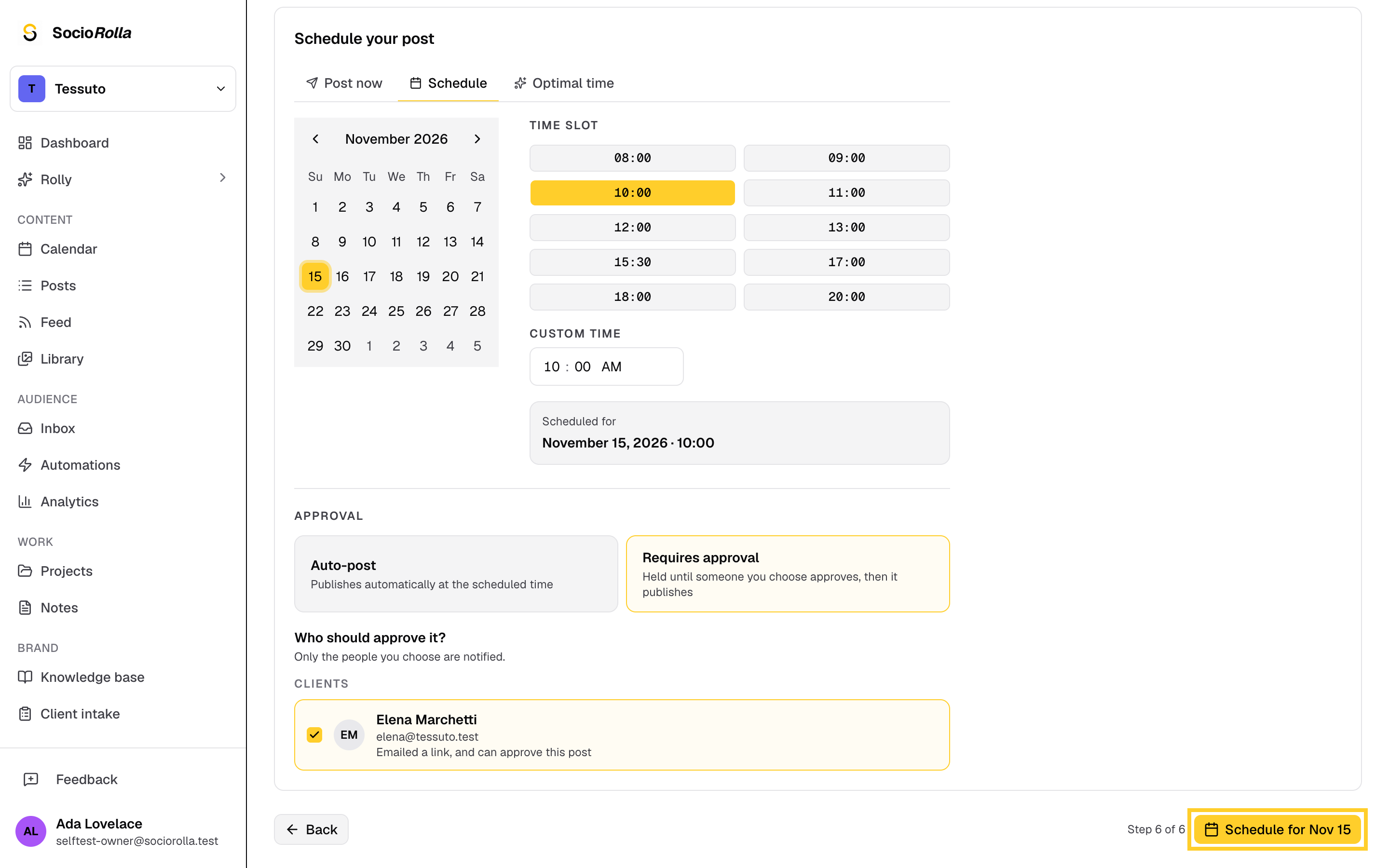Viewport: 1389px width, 868px height.
Task: Select the 13:00 time slot
Action: tap(846, 227)
